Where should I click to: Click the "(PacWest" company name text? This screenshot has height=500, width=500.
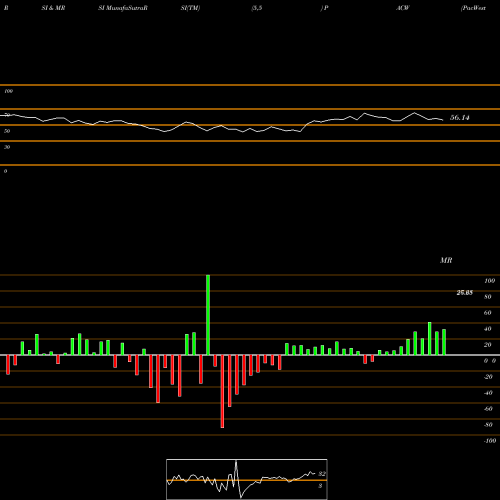(x=473, y=8)
